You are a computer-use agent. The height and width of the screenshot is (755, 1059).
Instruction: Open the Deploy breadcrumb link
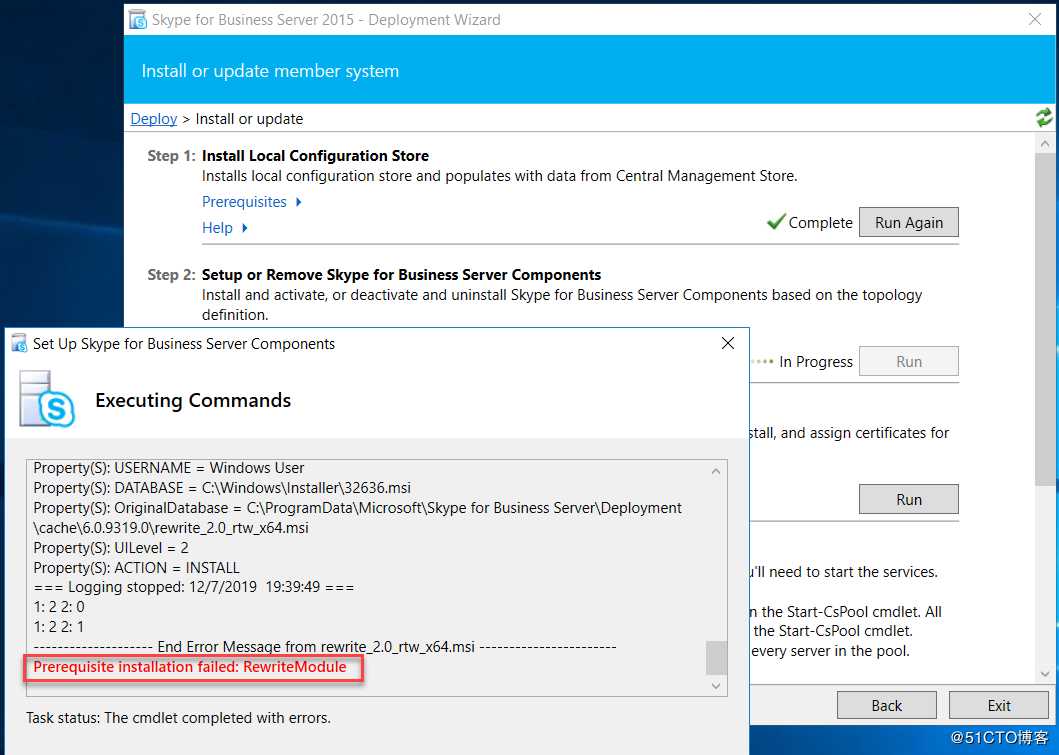click(x=153, y=119)
